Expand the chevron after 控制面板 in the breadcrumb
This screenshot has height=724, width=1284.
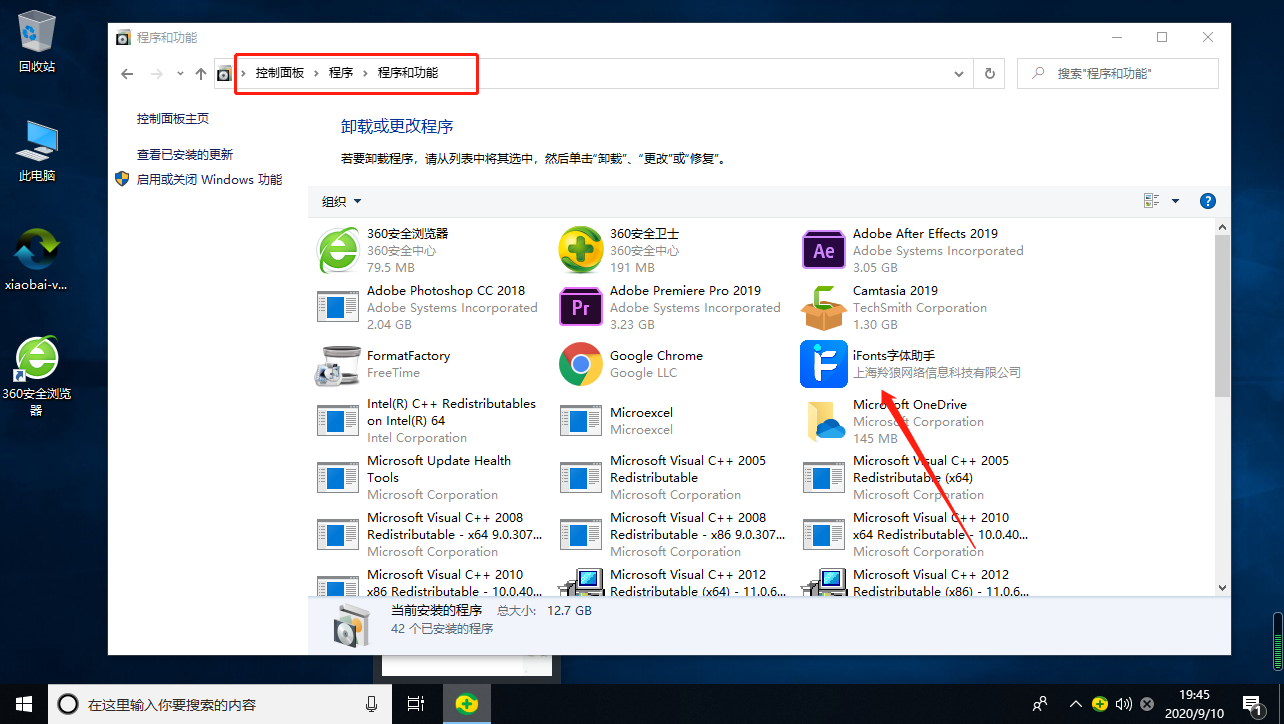316,73
